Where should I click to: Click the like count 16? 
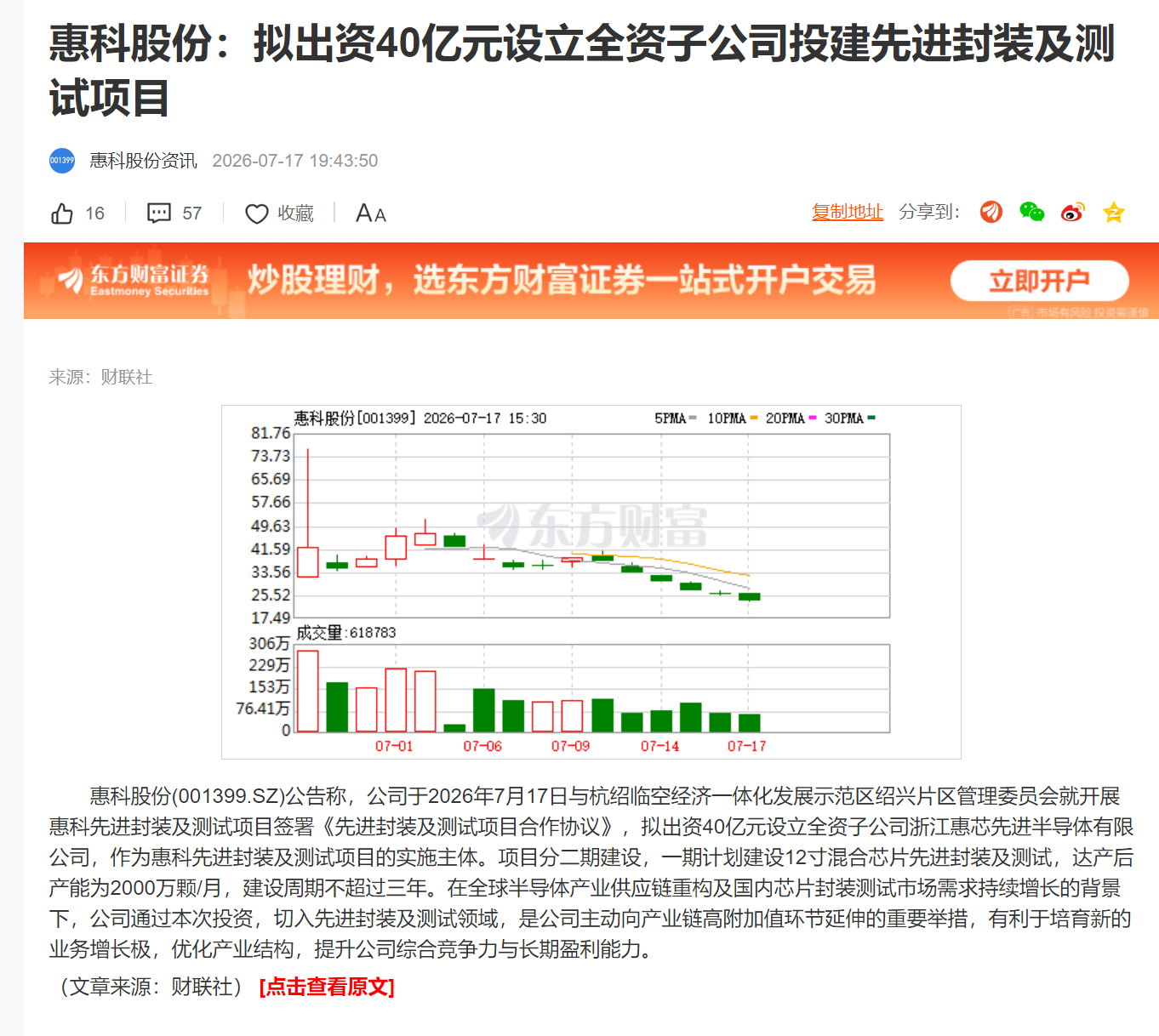click(94, 213)
